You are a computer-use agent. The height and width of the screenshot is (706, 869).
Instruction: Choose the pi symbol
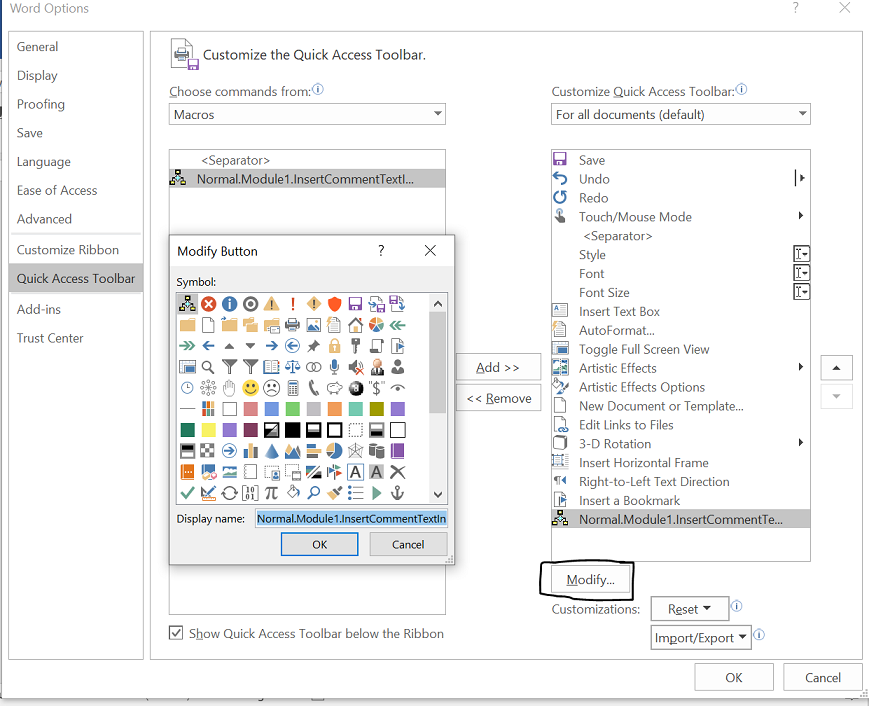272,493
